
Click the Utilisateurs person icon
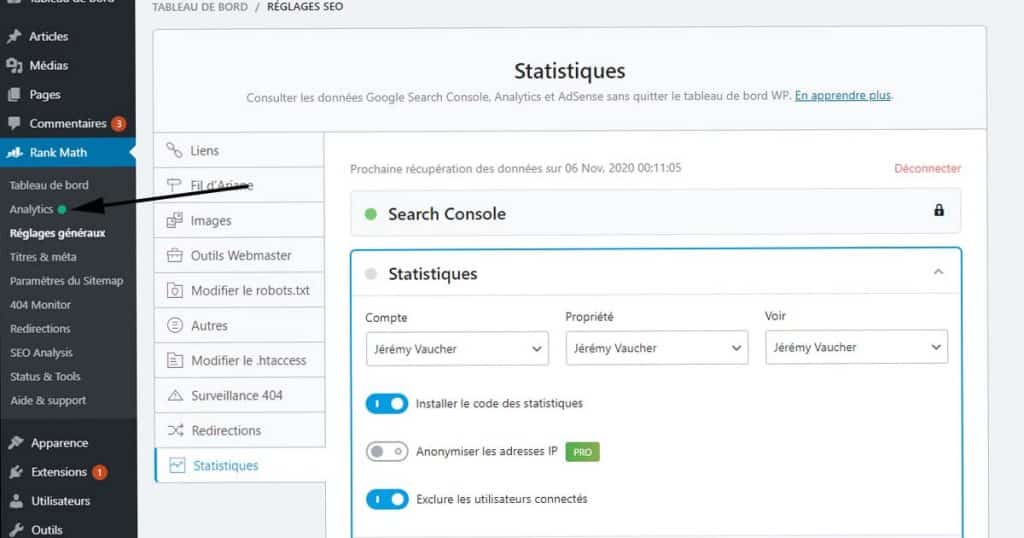[x=16, y=501]
